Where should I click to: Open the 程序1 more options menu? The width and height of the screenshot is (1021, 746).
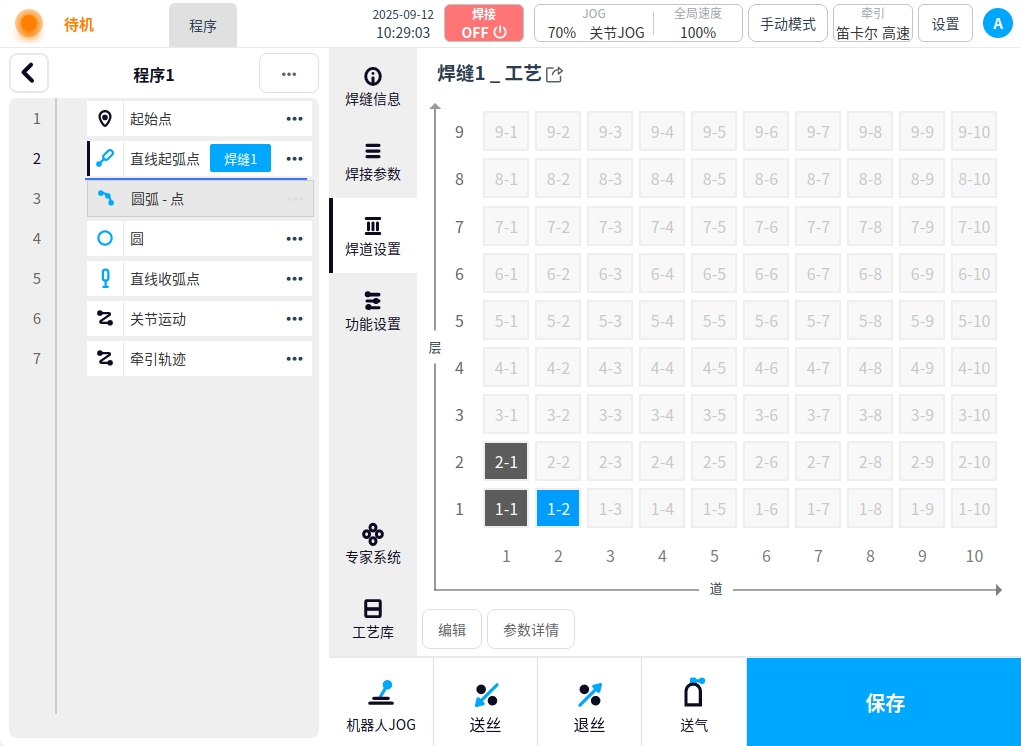(x=288, y=74)
